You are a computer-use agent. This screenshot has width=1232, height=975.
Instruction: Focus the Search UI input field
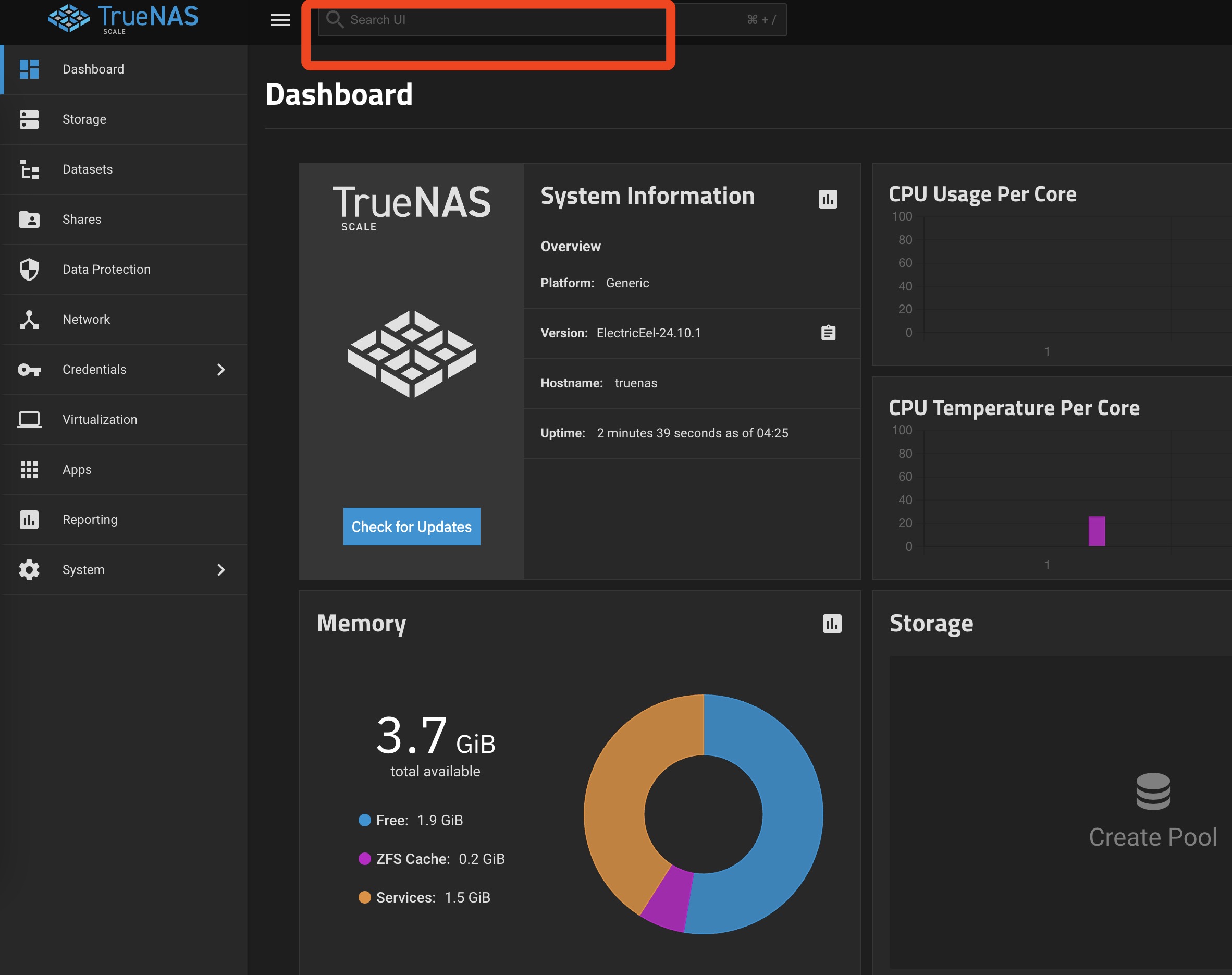pos(513,20)
